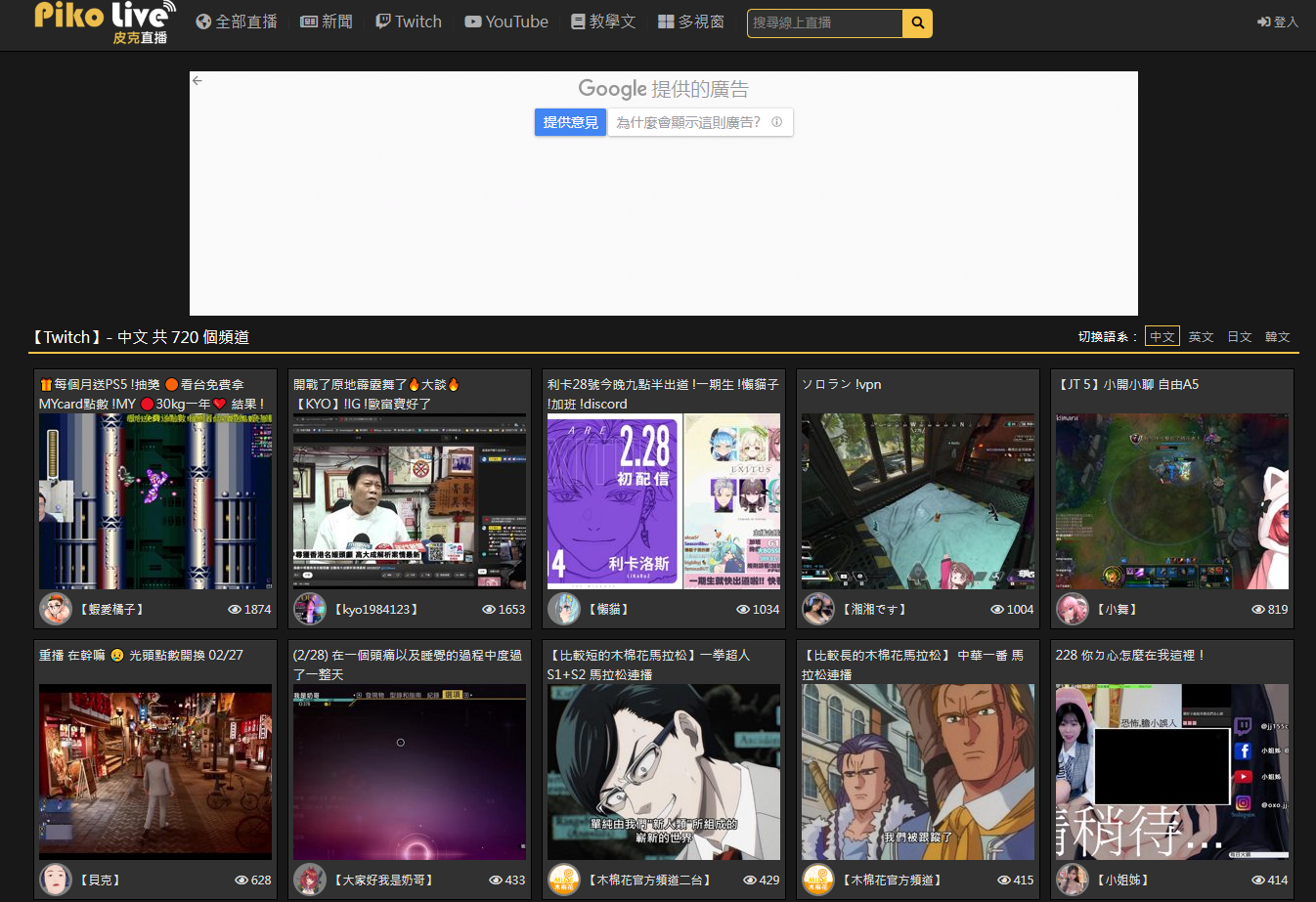This screenshot has height=902, width=1316.
Task: Click the magnifier search button
Action: point(917,22)
